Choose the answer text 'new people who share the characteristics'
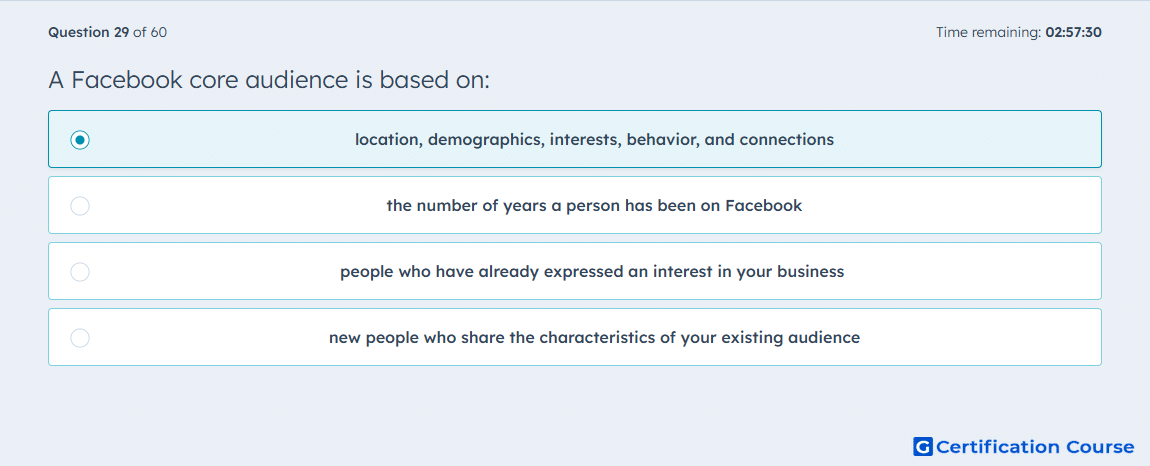Viewport: 1150px width, 466px height. (594, 338)
